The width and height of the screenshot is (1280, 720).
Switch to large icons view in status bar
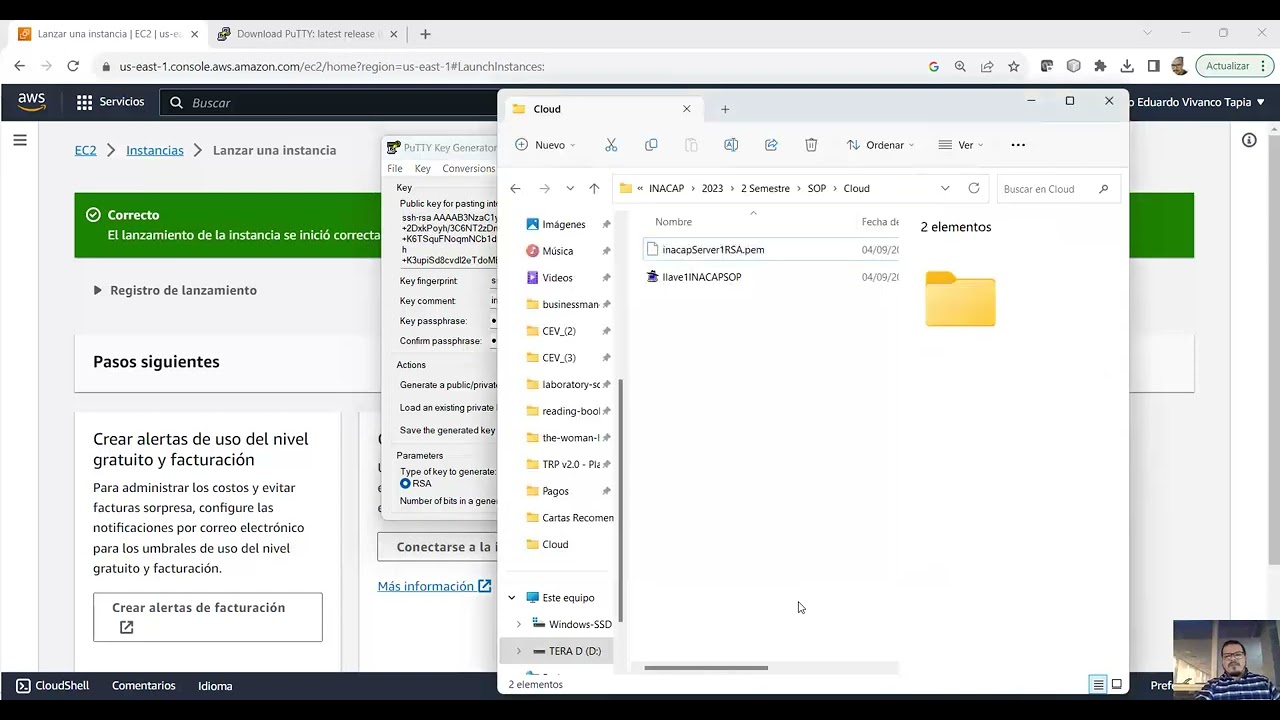(x=1117, y=685)
